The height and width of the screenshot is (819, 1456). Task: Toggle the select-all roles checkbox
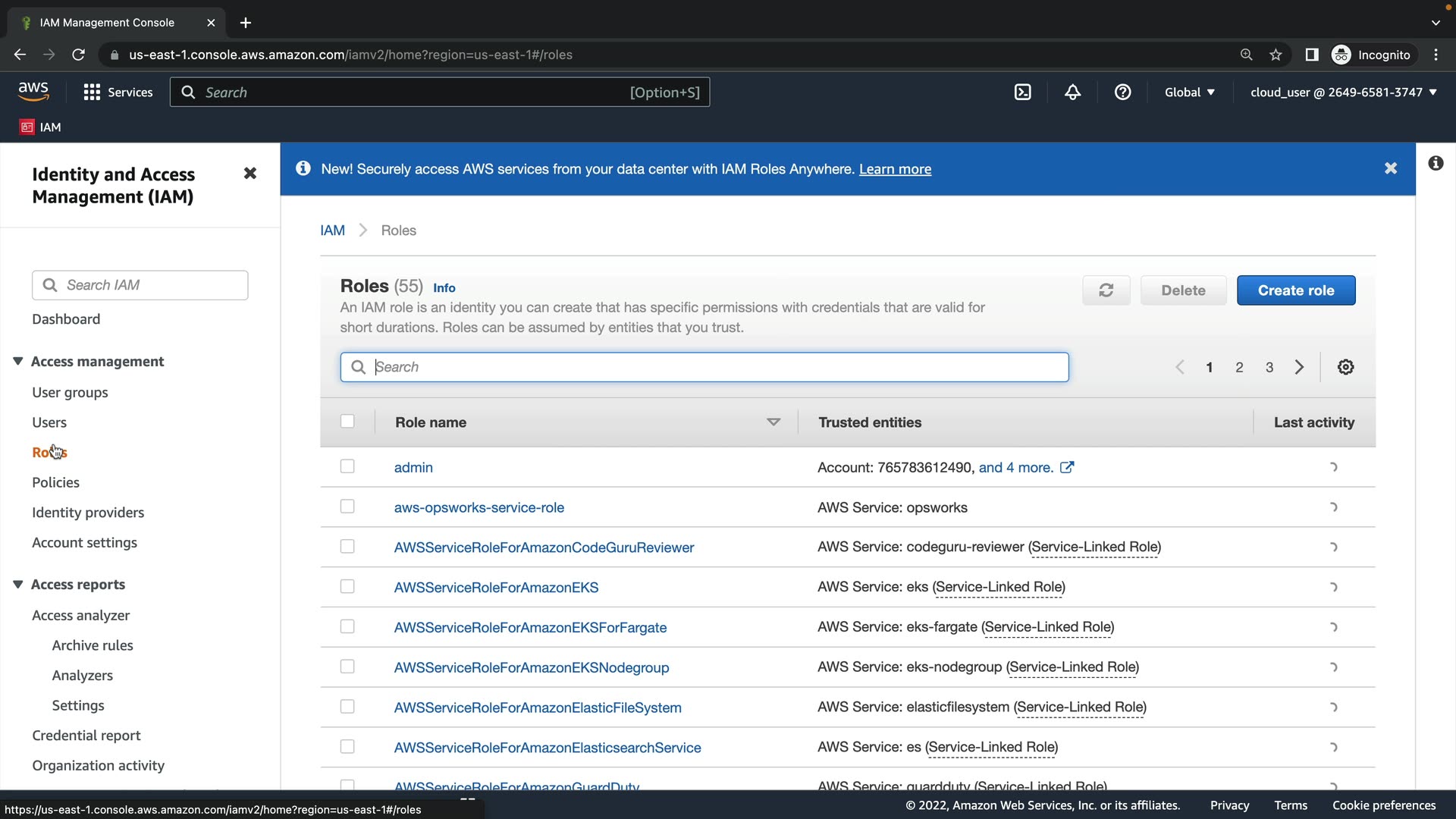[x=347, y=422]
